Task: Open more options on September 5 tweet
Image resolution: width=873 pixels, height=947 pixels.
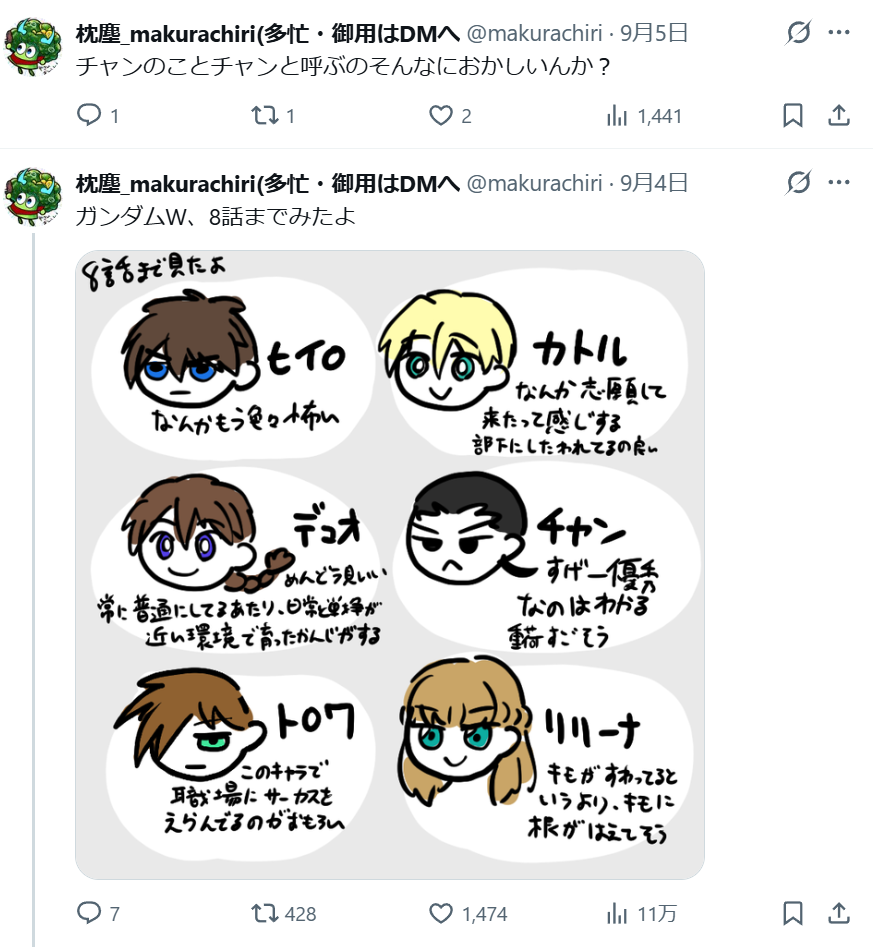Action: click(x=839, y=32)
